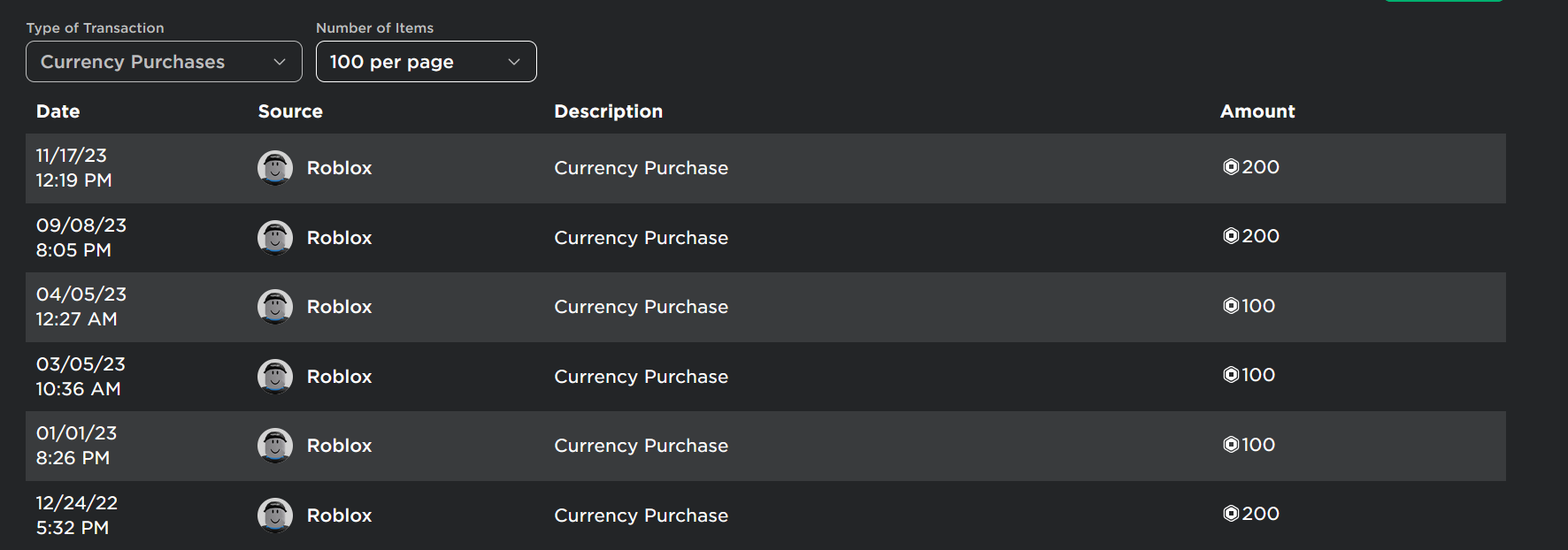The height and width of the screenshot is (550, 1568).
Task: Select the Currency Purchase entry dated 12/24/22
Action: pos(641,516)
